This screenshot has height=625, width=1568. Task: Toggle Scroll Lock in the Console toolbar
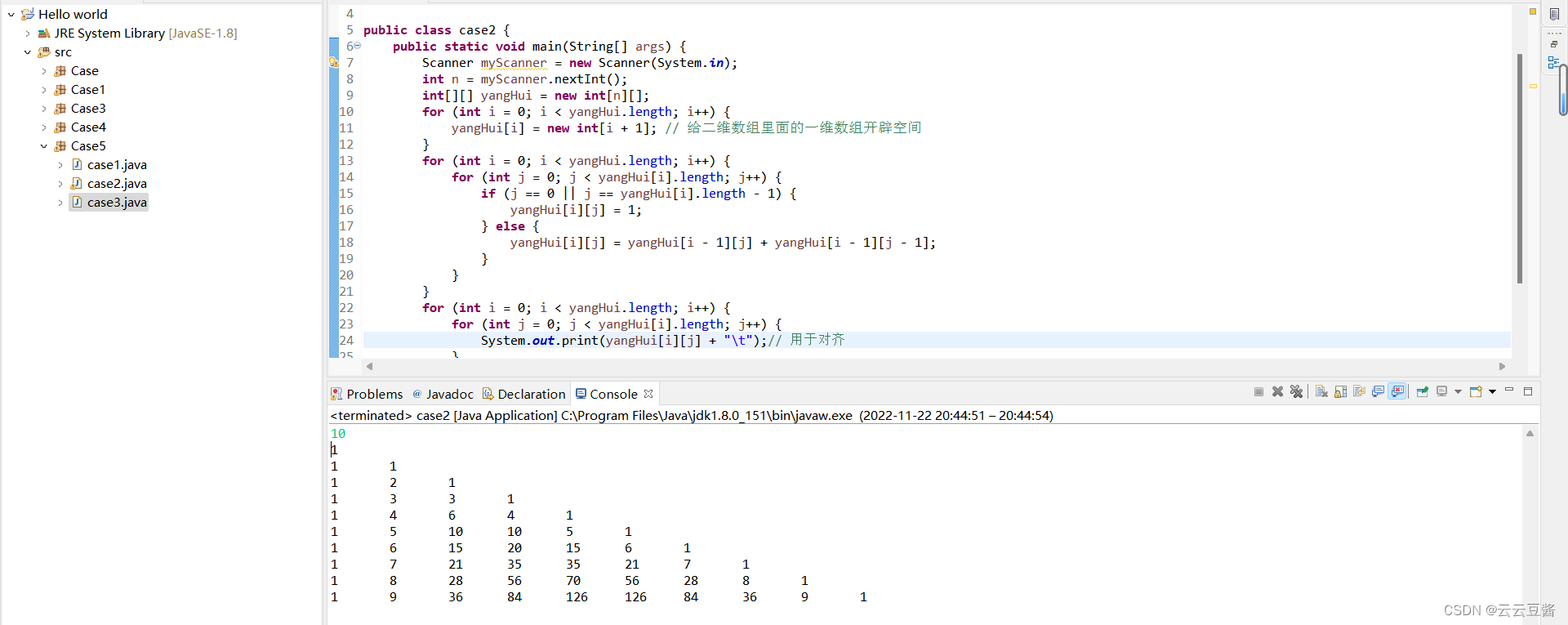click(1340, 392)
